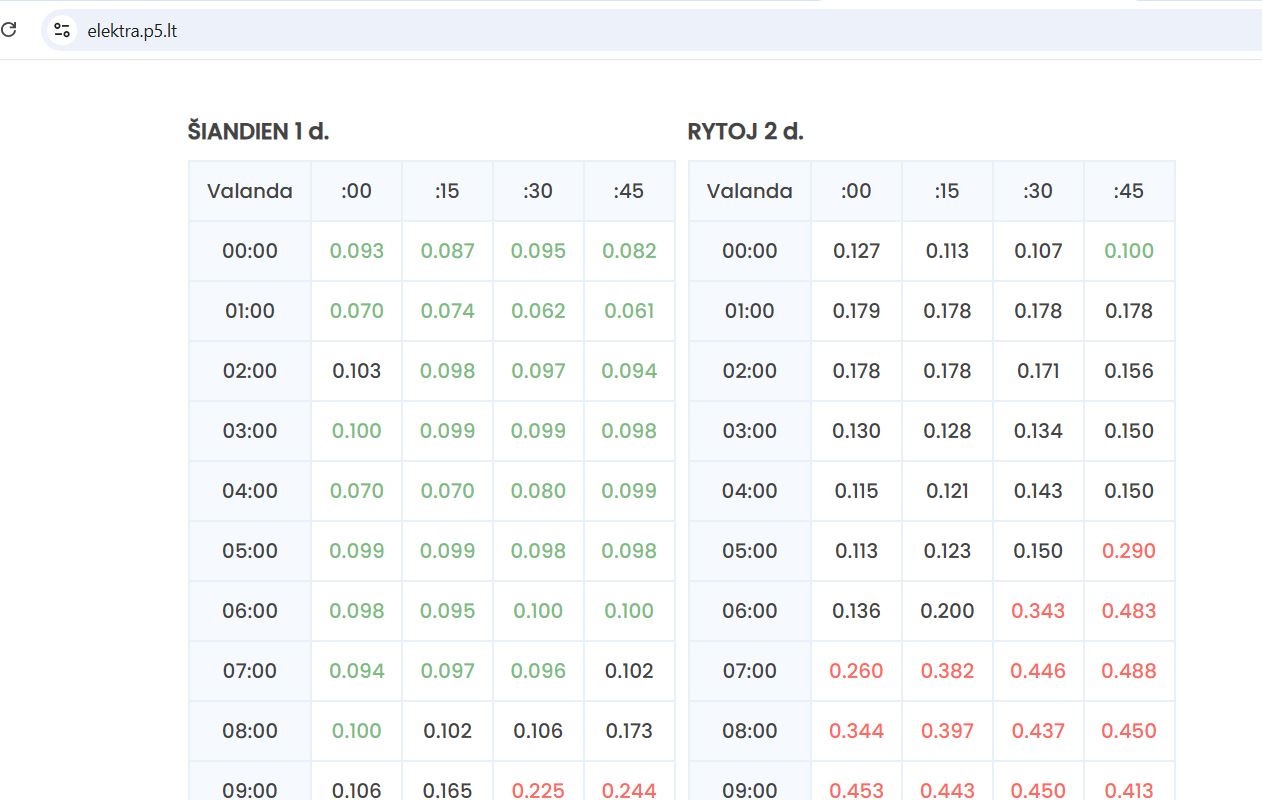The width and height of the screenshot is (1262, 800).
Task: Click the 04:00 row label in today's table
Action: point(250,491)
